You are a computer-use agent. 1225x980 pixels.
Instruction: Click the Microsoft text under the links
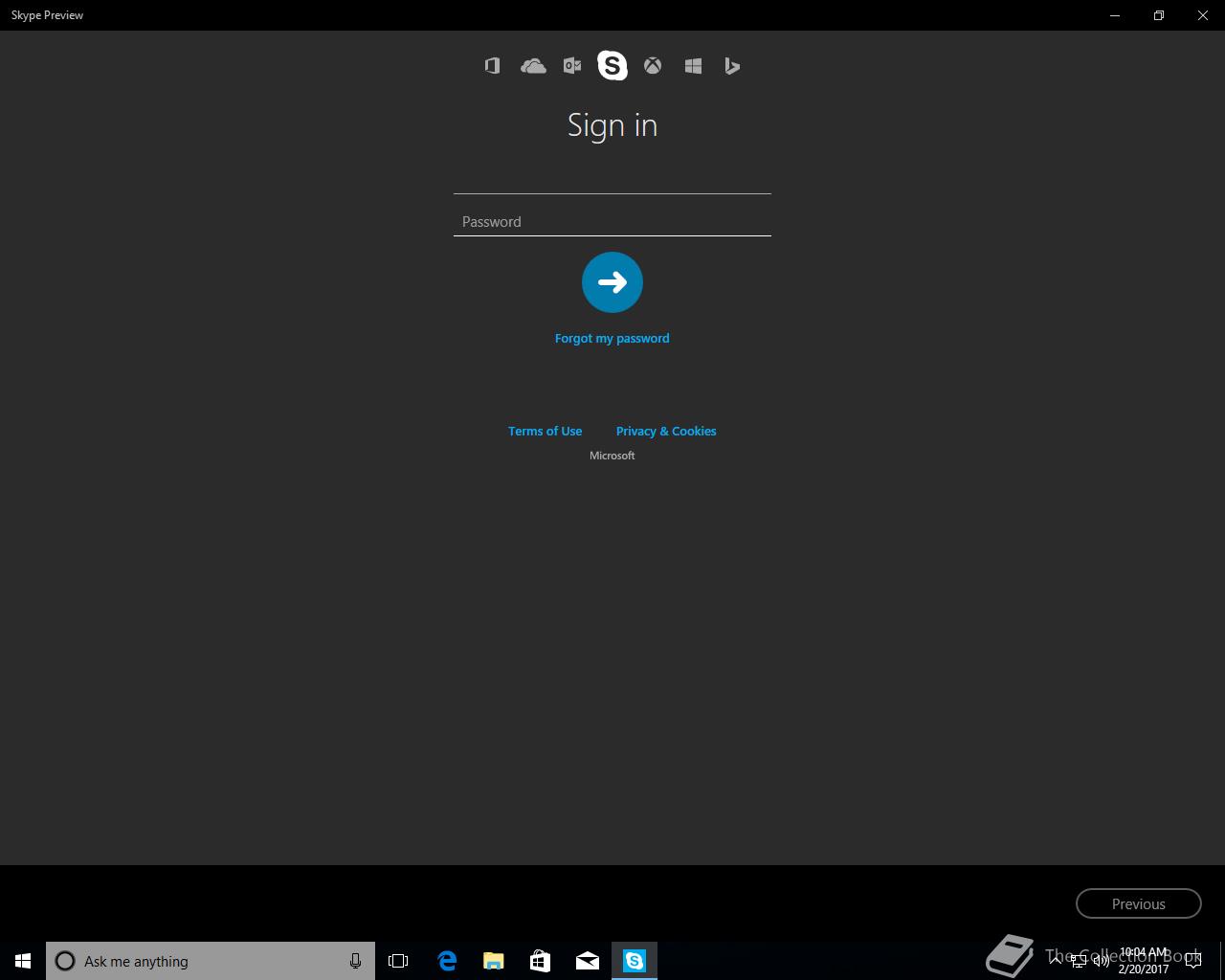[612, 456]
